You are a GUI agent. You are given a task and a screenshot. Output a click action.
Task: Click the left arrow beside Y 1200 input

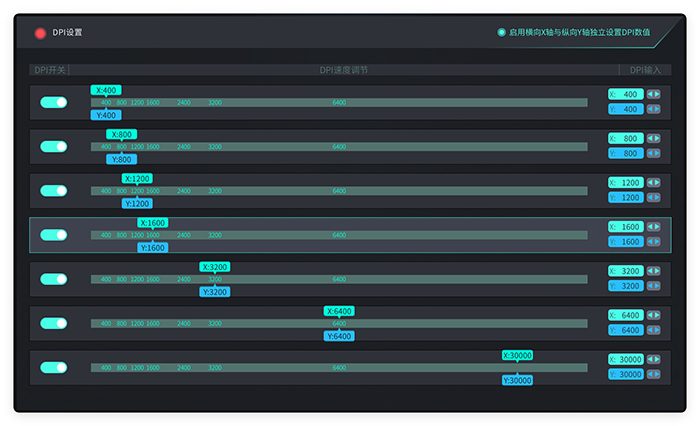pos(650,198)
